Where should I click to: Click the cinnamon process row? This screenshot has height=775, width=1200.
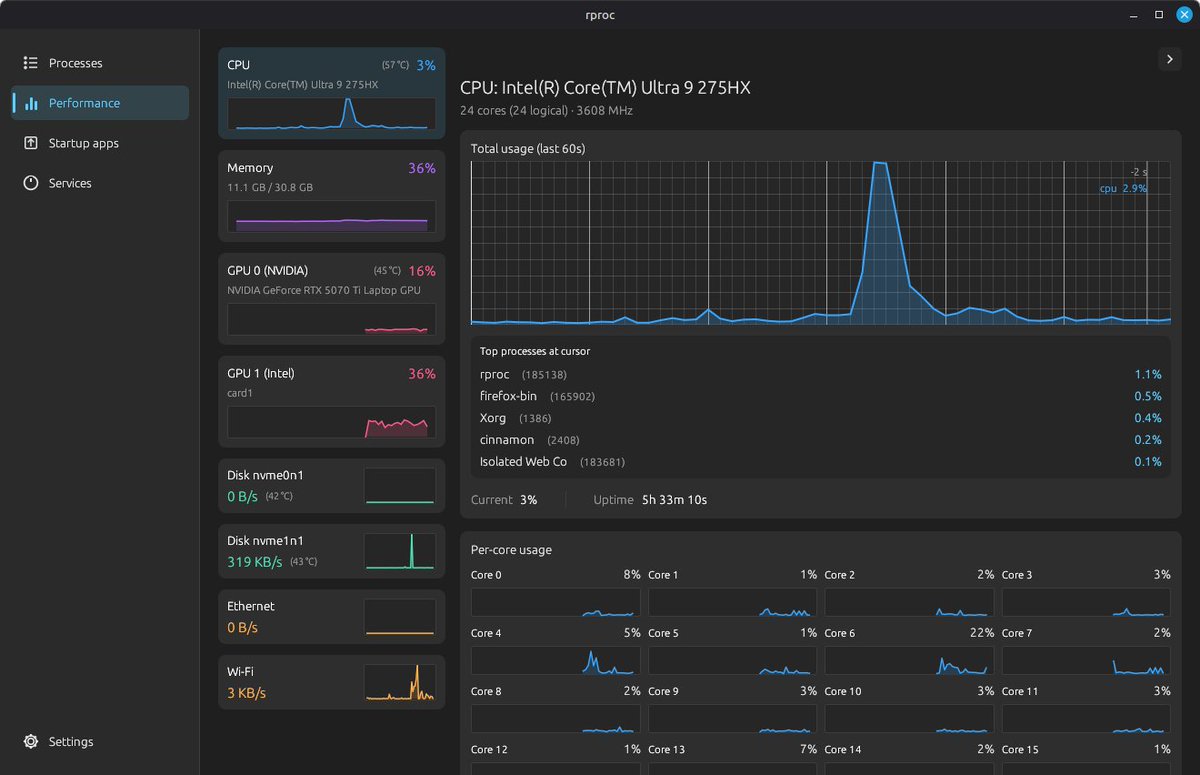820,440
